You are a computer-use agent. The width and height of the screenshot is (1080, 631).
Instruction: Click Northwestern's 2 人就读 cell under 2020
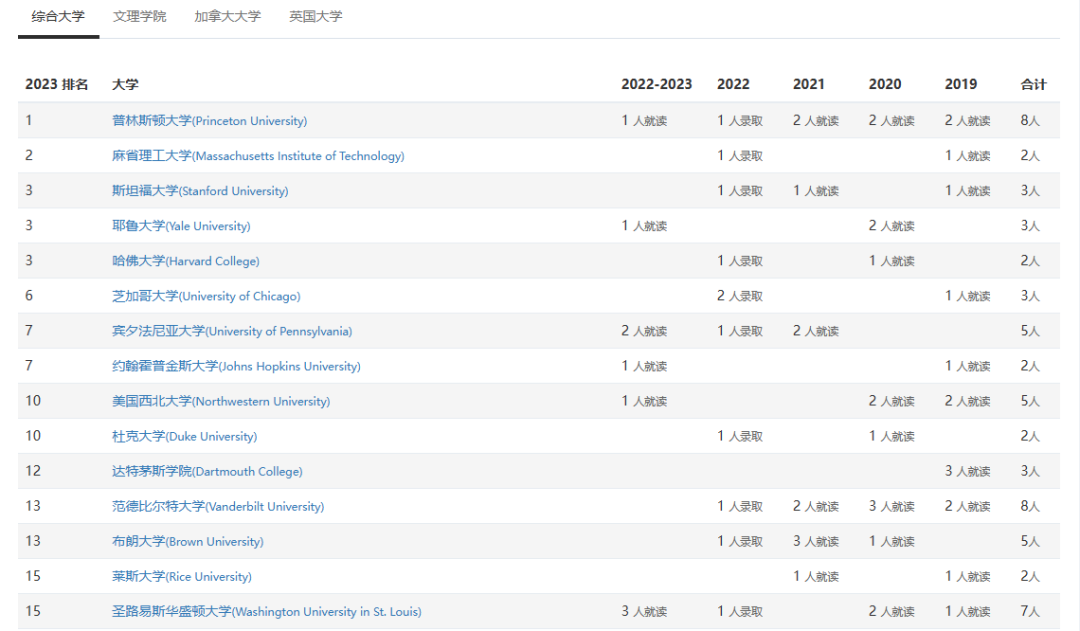click(x=891, y=402)
